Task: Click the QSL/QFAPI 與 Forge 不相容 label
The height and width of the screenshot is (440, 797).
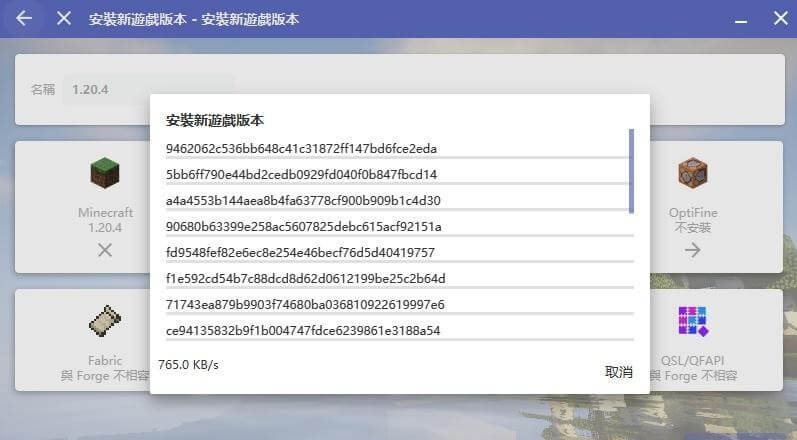Action: tap(693, 368)
